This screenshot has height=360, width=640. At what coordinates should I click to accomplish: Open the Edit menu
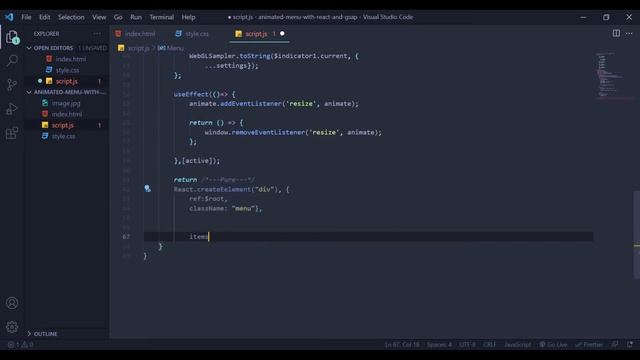(44, 17)
